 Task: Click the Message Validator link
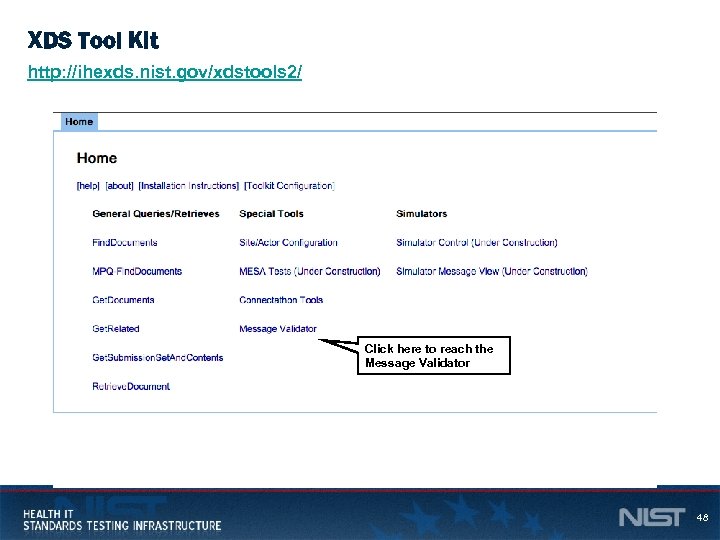(278, 329)
